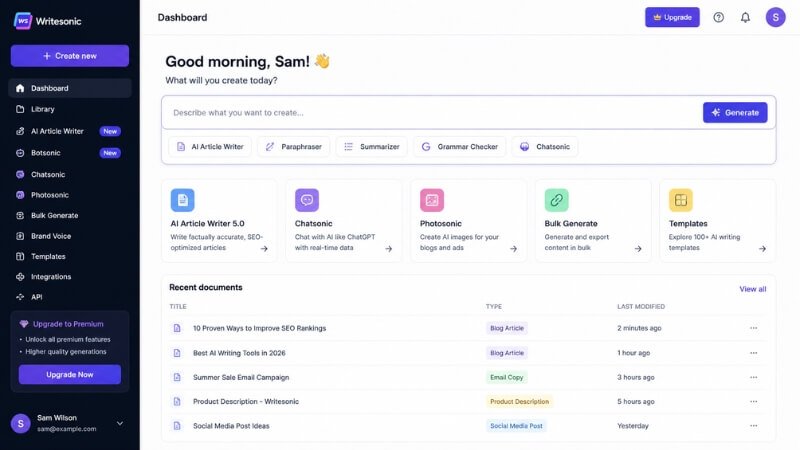The width and height of the screenshot is (800, 450).
Task: Select the Grammar Checker quick chip
Action: coord(460,146)
